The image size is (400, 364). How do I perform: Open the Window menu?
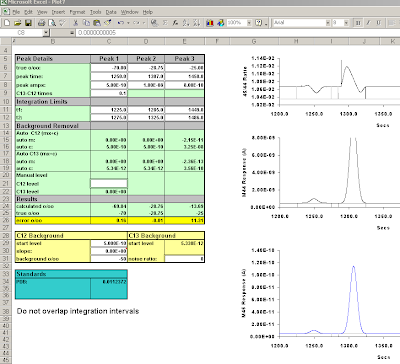pos(130,12)
